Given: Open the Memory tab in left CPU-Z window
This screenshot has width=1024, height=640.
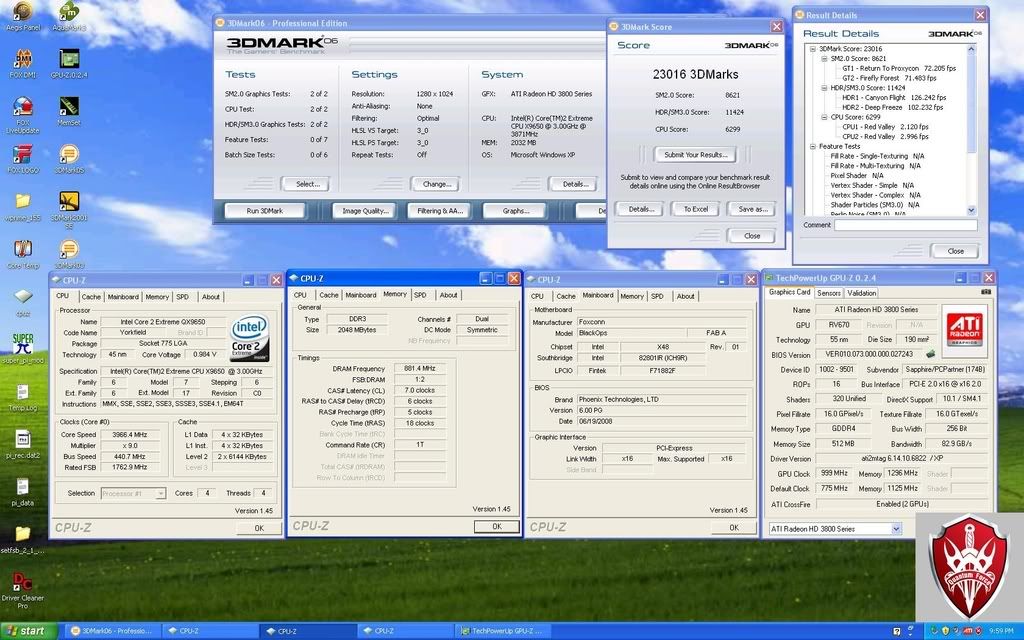Looking at the screenshot, I should point(157,296).
